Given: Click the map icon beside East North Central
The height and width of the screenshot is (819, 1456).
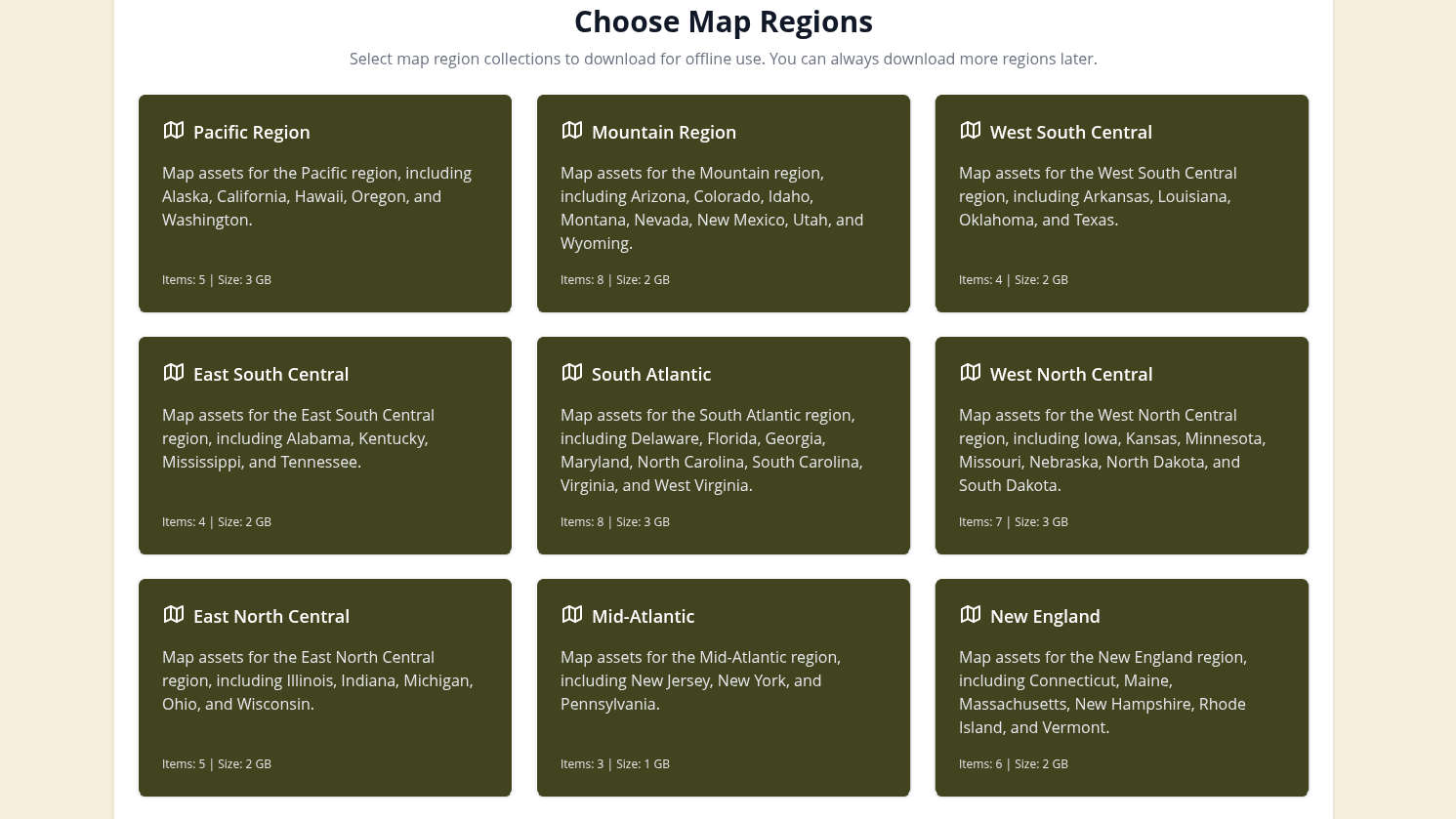Looking at the screenshot, I should [174, 614].
